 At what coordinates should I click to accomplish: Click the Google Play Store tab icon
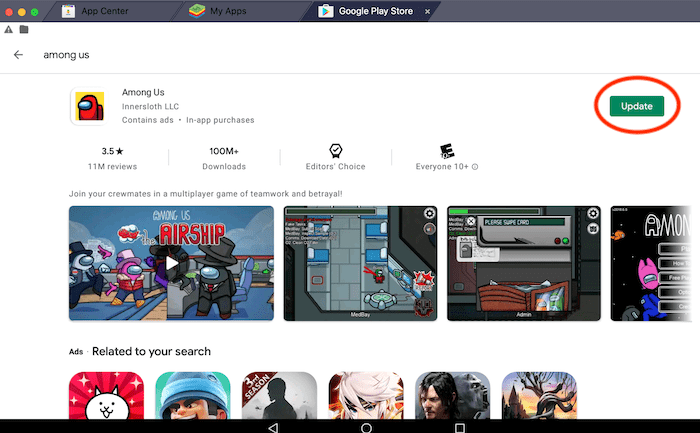pos(325,11)
